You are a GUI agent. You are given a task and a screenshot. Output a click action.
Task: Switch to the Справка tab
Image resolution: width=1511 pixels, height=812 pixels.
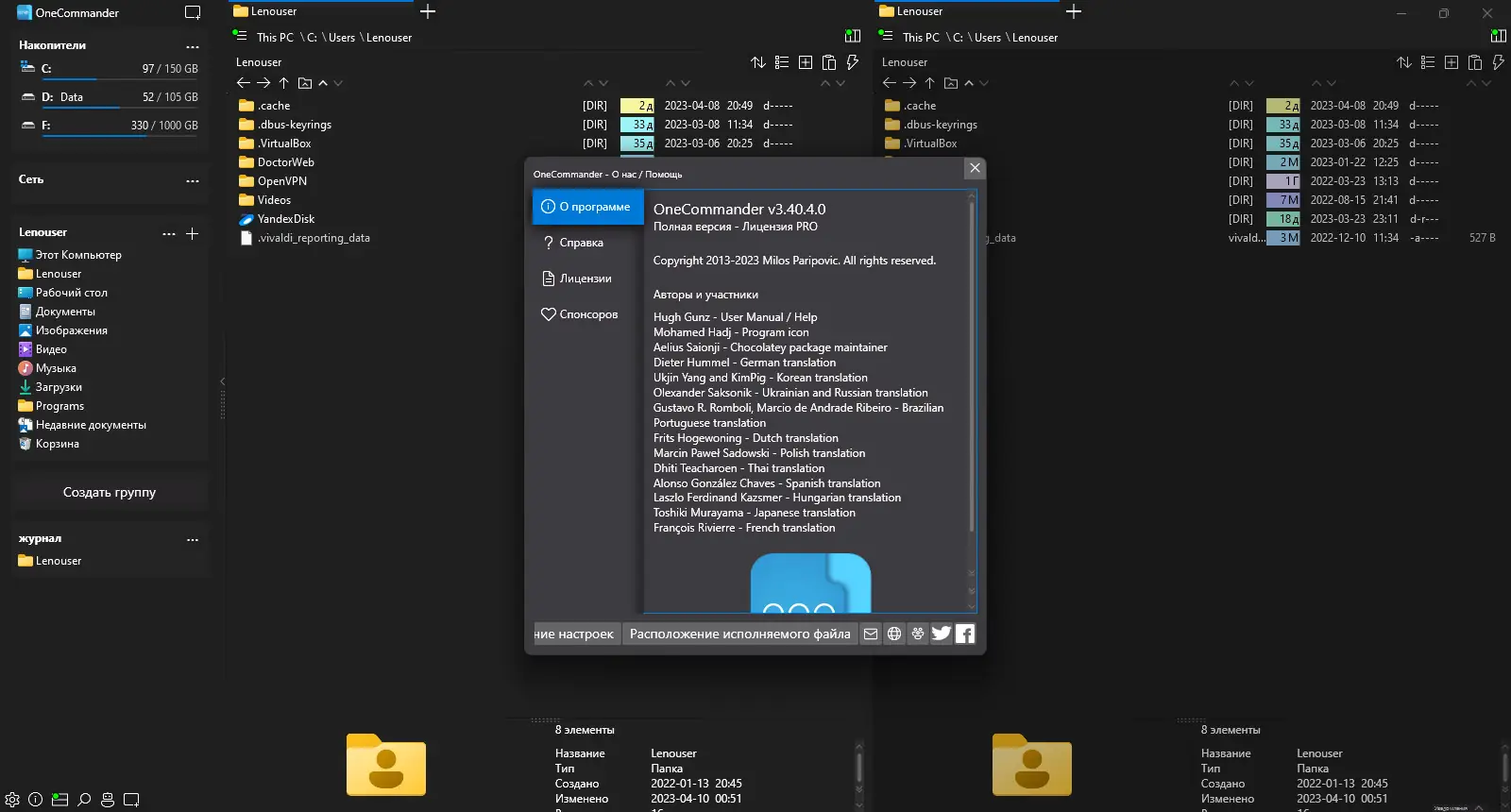587,243
